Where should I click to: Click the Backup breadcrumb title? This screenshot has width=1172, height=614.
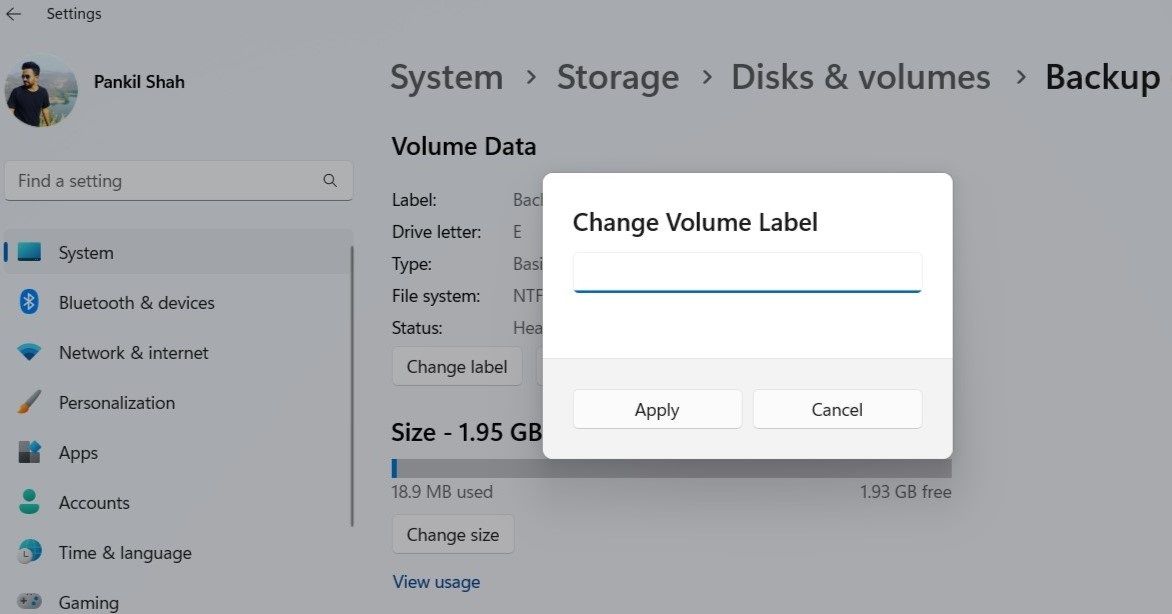(1103, 78)
